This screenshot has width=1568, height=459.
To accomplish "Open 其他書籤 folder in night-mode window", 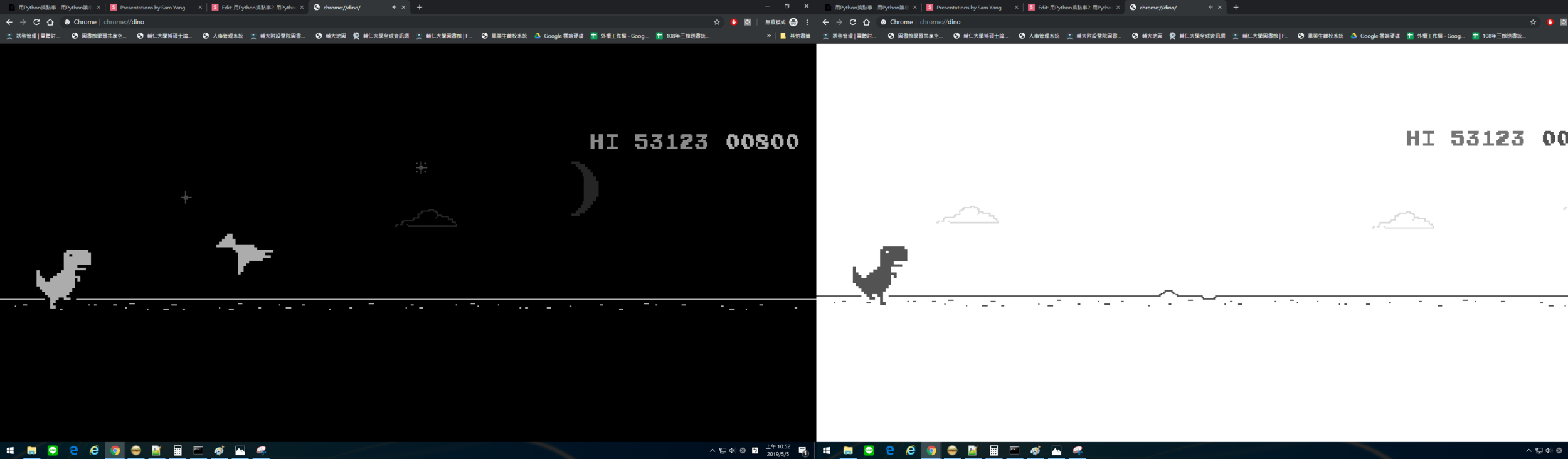I will click(x=795, y=36).
